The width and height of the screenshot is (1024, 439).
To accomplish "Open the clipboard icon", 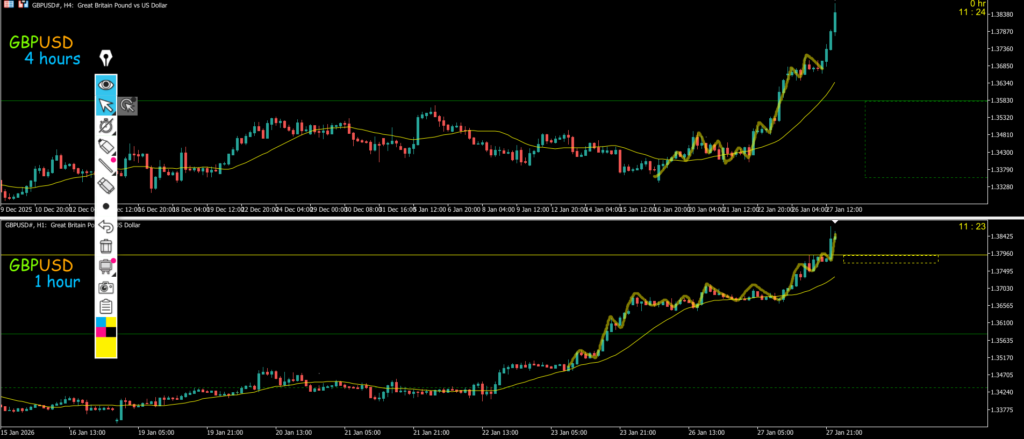I will tap(106, 306).
